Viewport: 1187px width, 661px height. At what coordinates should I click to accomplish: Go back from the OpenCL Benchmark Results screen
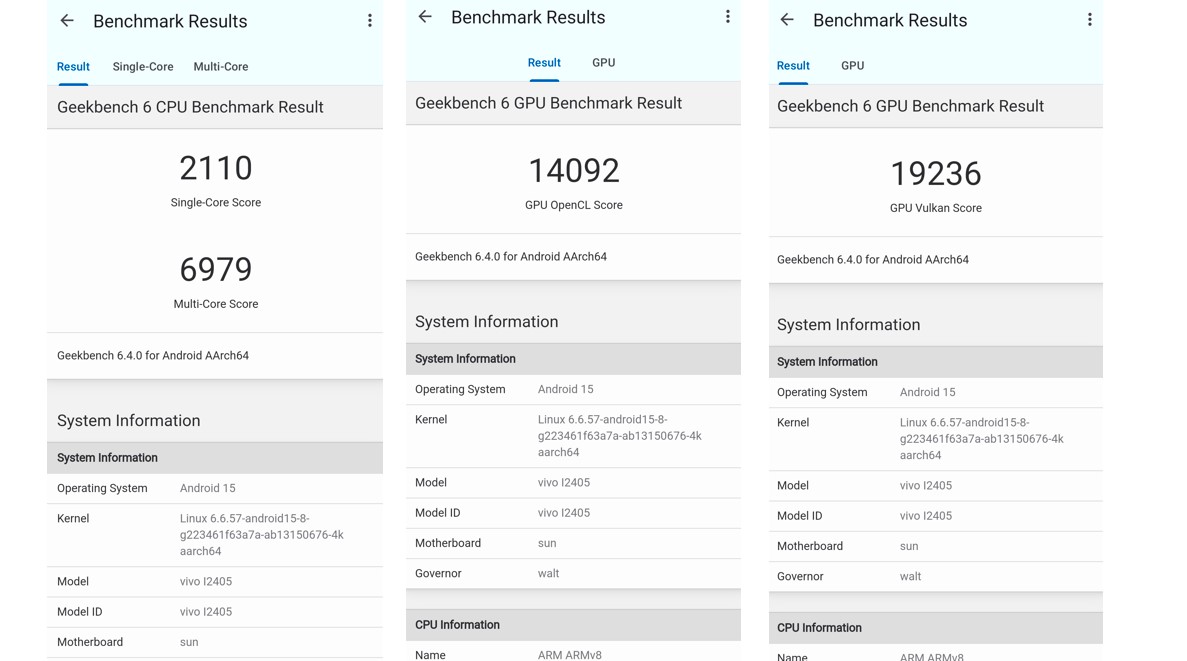click(425, 17)
